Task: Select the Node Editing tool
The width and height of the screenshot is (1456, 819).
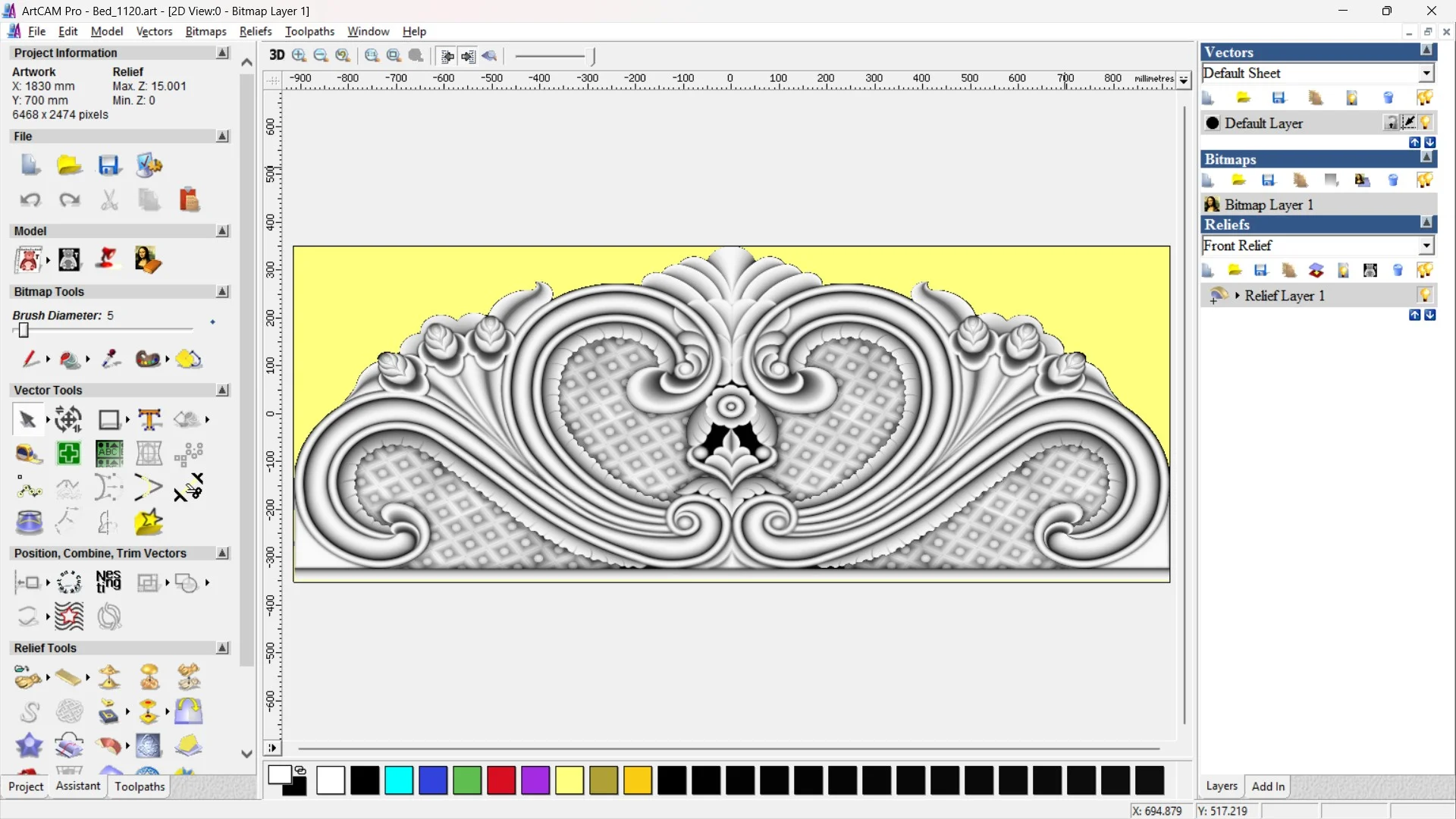Action: (29, 488)
